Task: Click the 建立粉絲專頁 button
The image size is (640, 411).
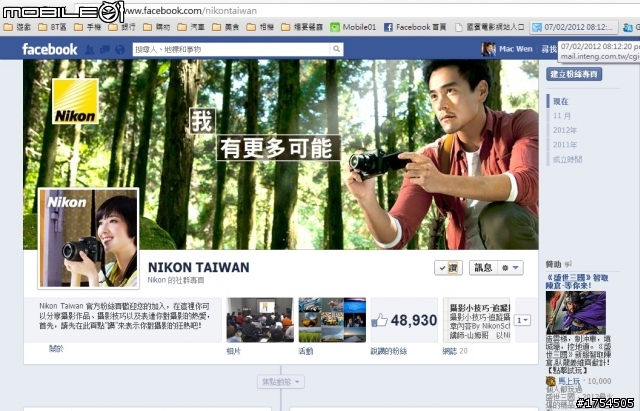Action: [x=574, y=74]
